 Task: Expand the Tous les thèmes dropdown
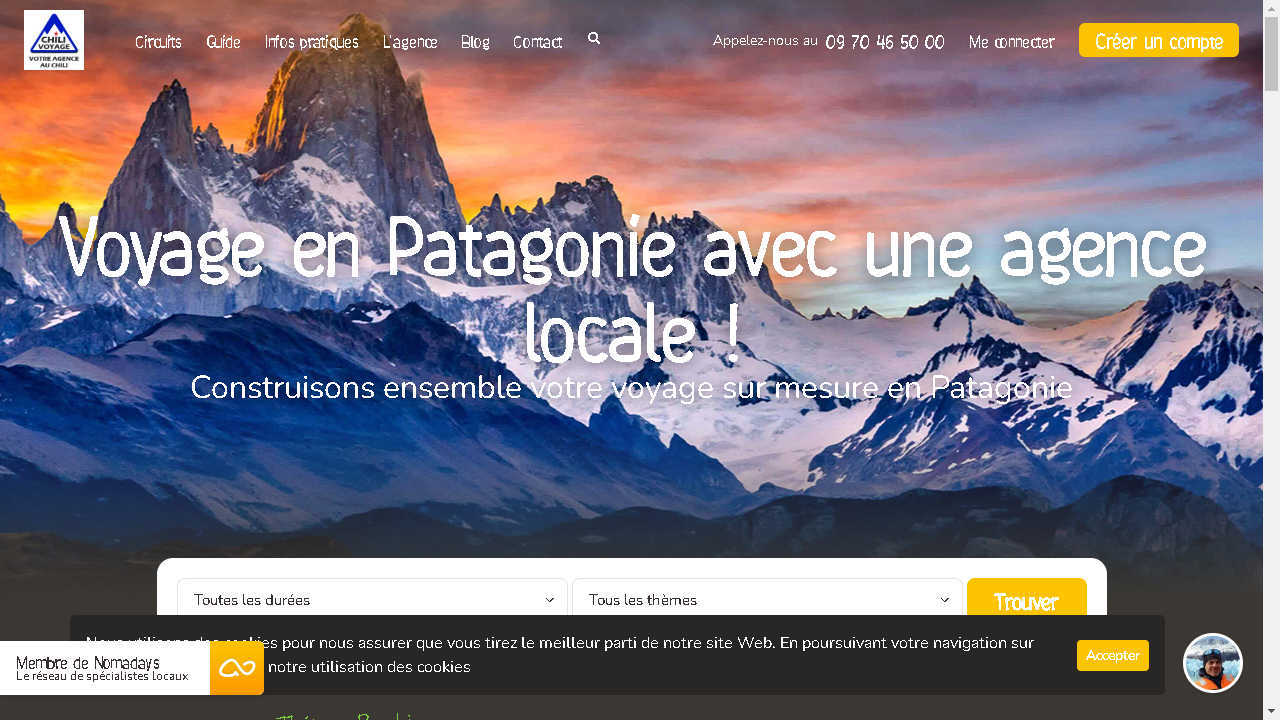pos(767,599)
